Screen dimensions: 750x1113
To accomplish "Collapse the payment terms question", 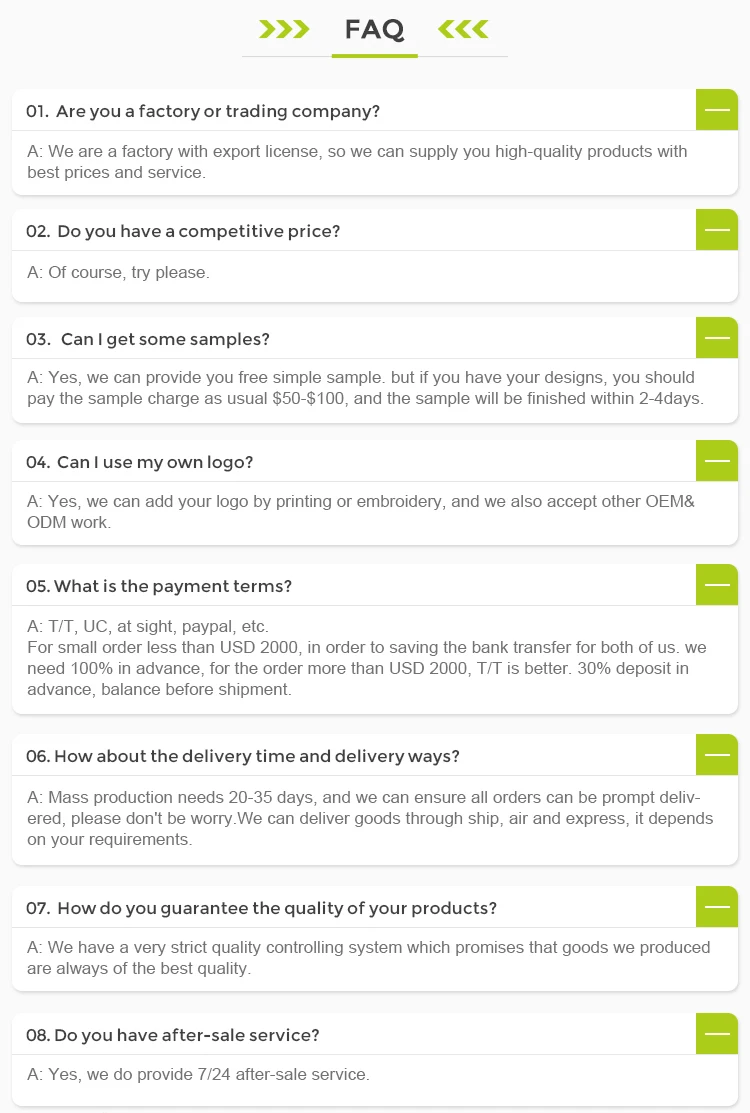I will 717,585.
